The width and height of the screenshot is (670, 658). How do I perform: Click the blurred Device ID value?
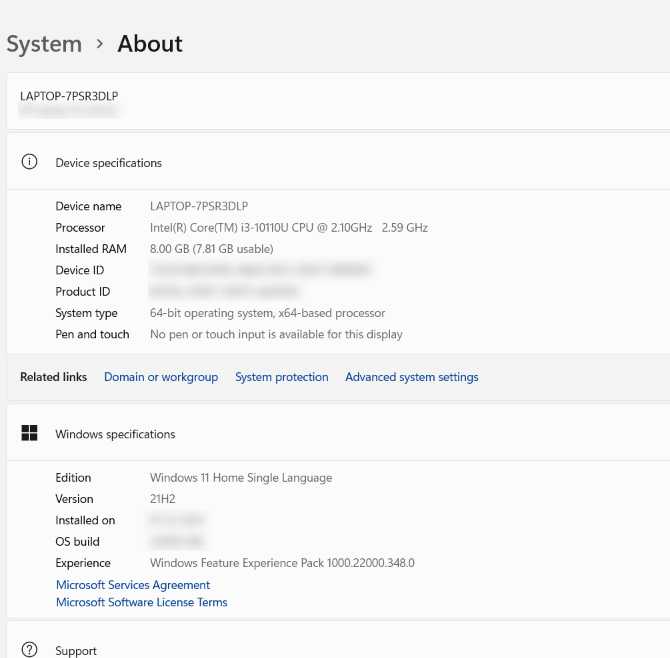pyautogui.click(x=261, y=270)
